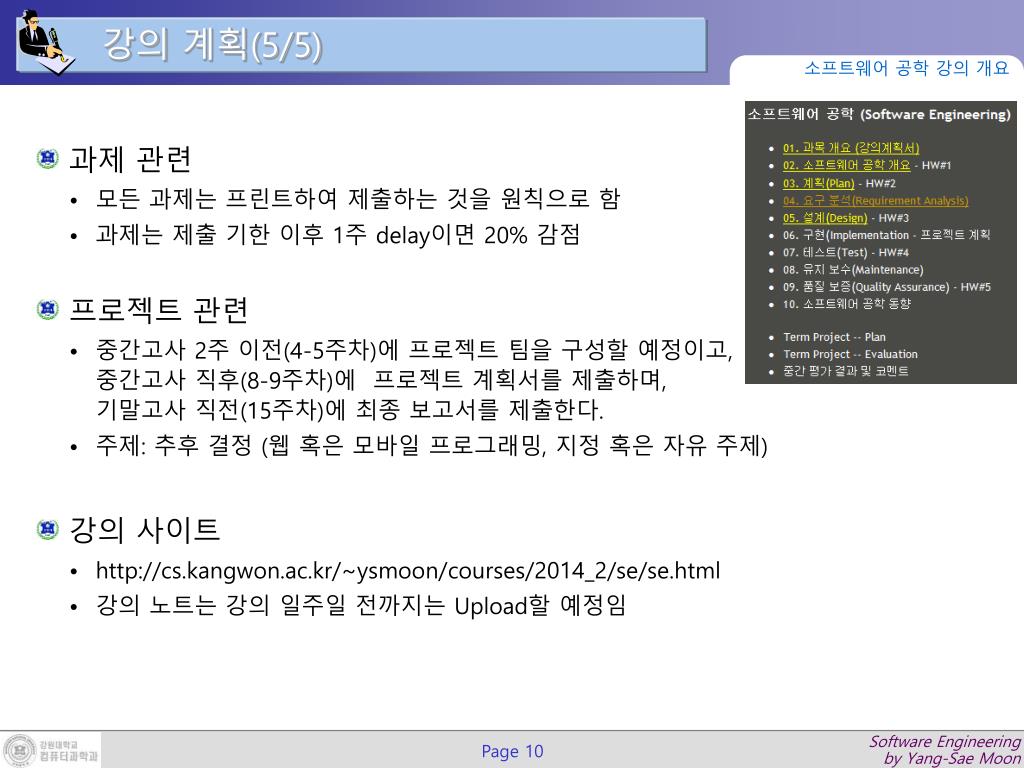Open the 05. 설계(Design) link
The width and height of the screenshot is (1024, 768).
pyautogui.click(x=825, y=217)
